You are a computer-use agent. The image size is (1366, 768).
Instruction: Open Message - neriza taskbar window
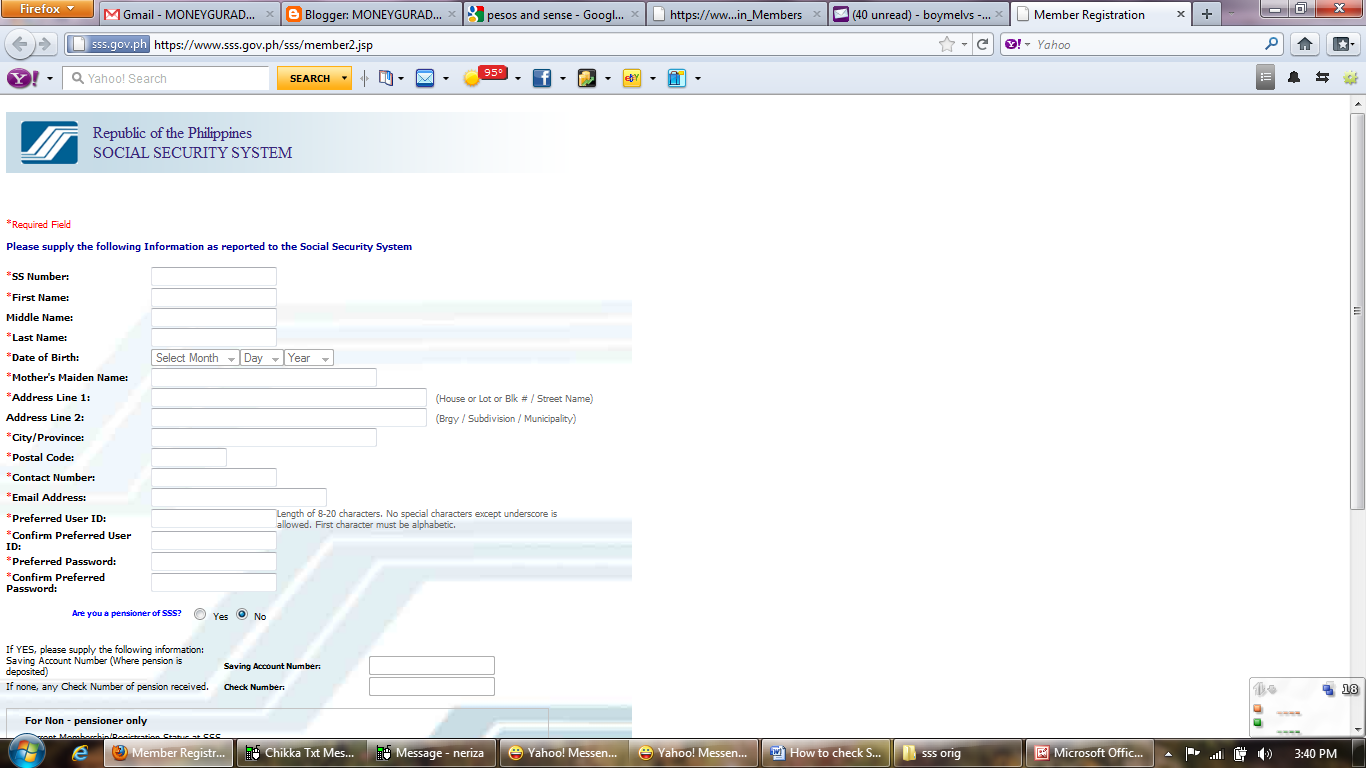[x=433, y=753]
